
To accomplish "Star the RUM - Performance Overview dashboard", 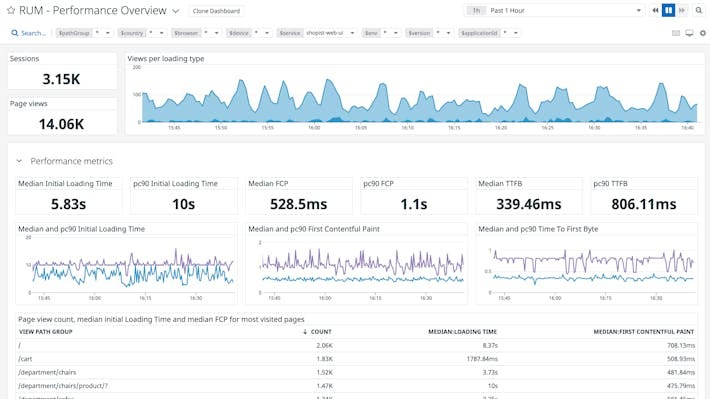I will point(11,10).
